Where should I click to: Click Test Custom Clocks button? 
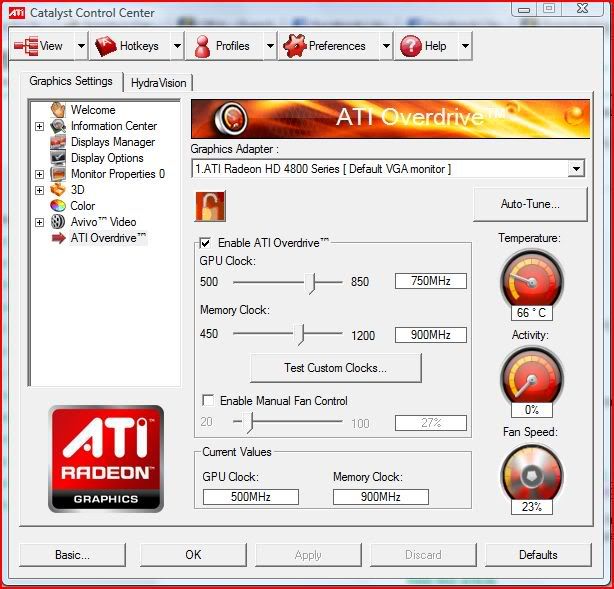[336, 368]
